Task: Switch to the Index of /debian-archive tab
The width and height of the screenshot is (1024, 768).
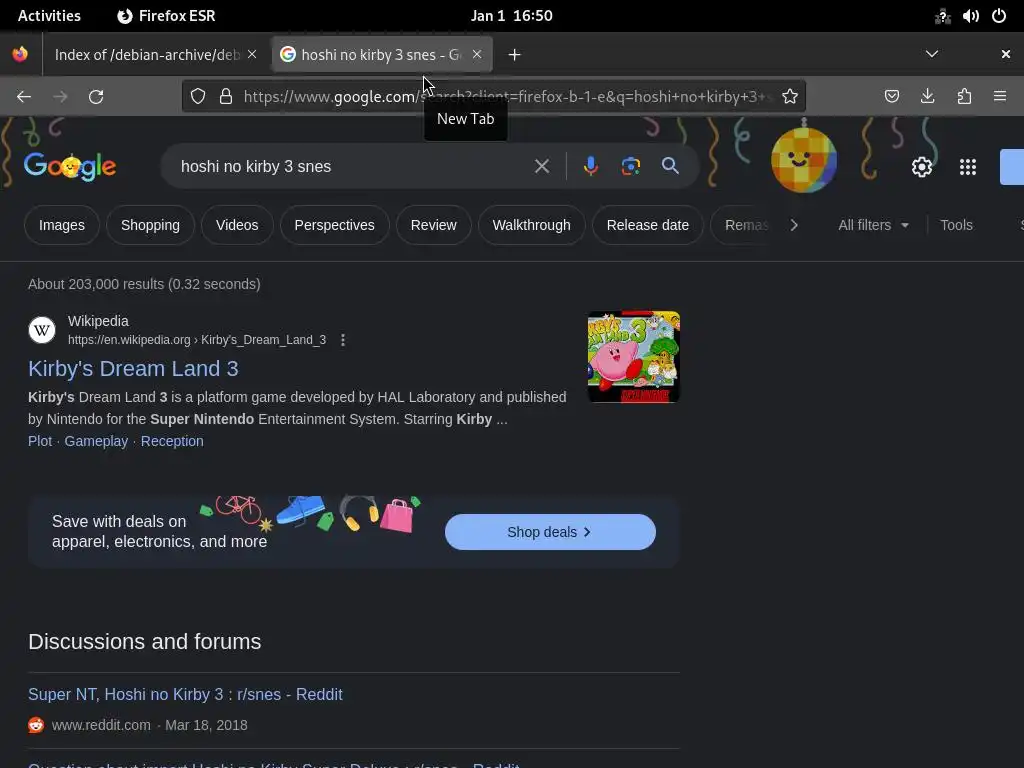Action: pos(148,55)
